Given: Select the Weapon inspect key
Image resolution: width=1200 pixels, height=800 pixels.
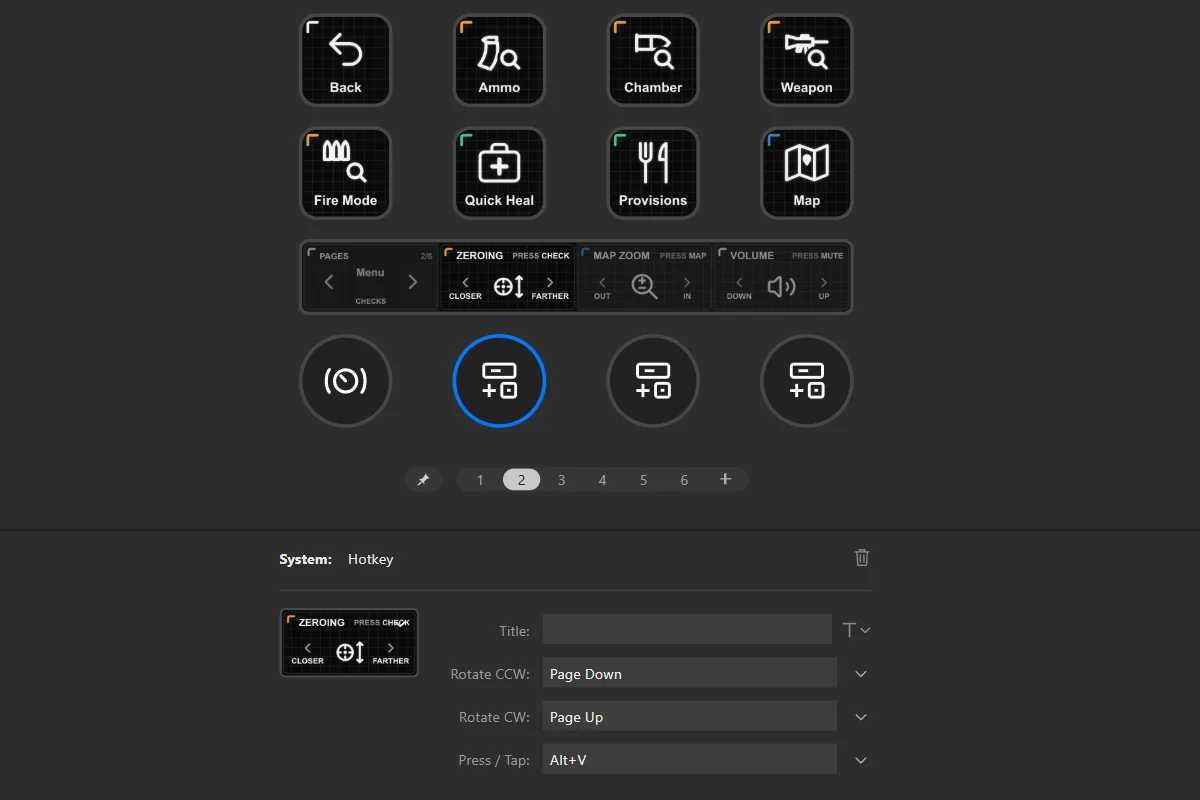Looking at the screenshot, I should tap(807, 60).
